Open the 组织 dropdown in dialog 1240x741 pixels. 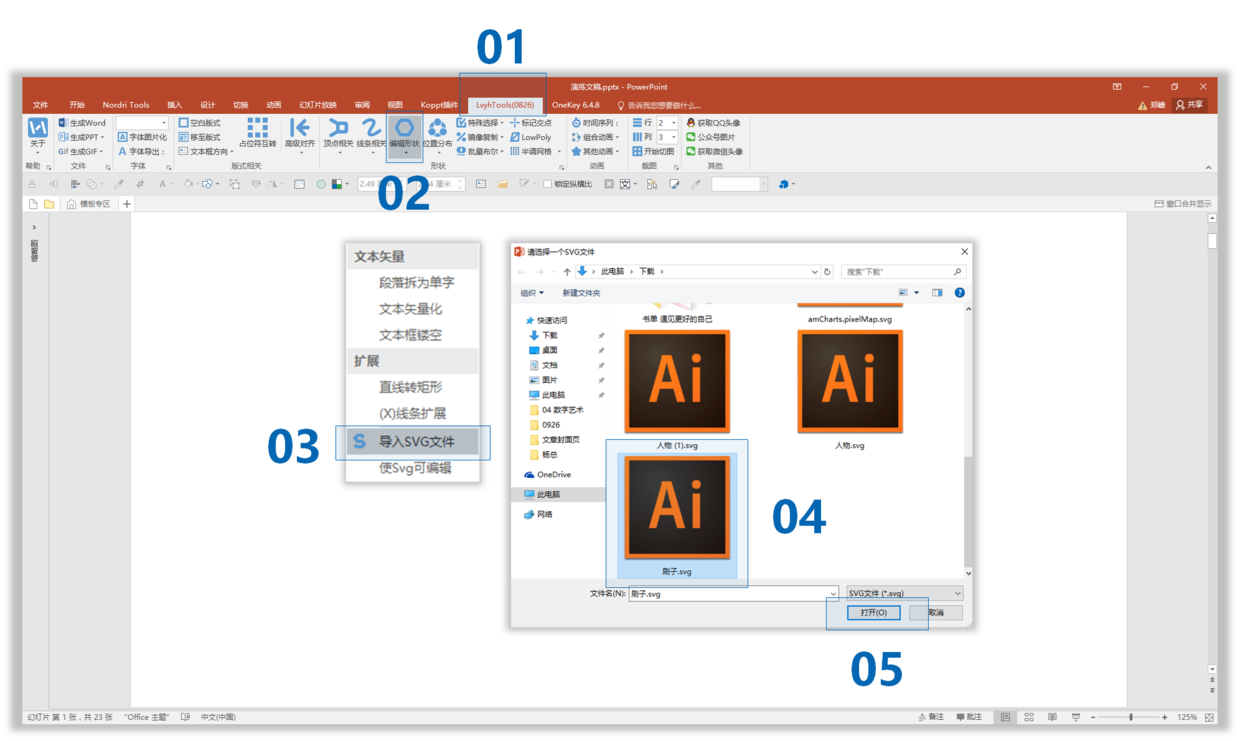point(532,293)
